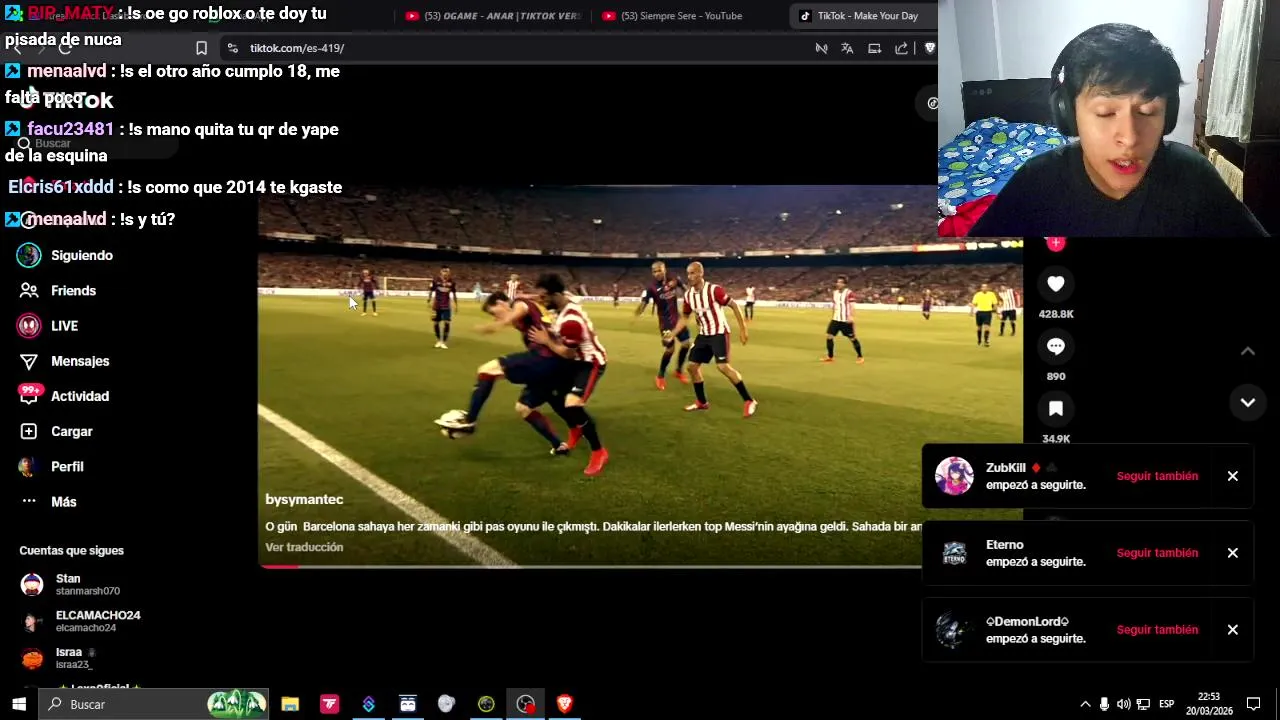
Task: Go to next video with down chevron
Action: (x=1248, y=402)
